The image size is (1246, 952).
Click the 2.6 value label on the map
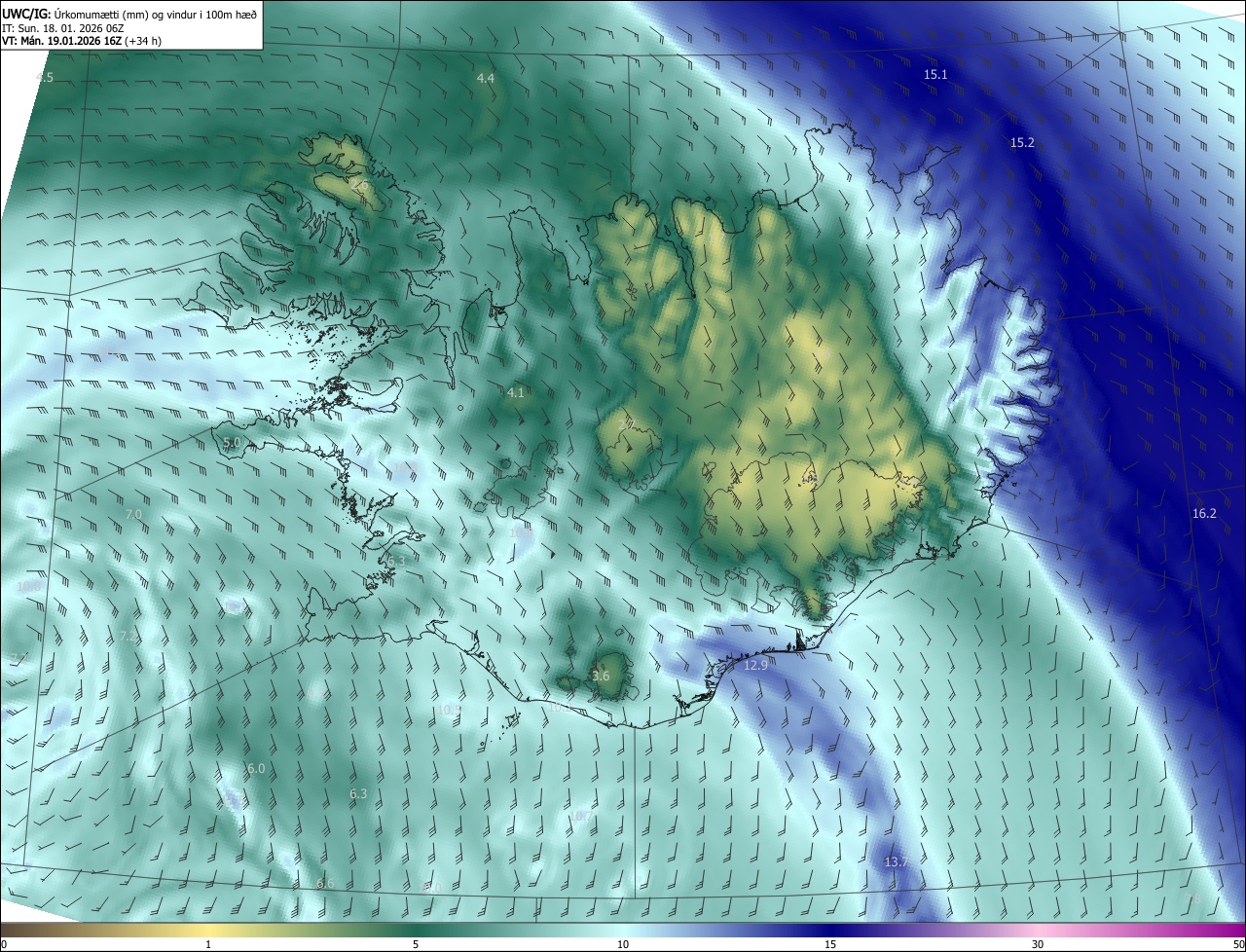[360, 185]
